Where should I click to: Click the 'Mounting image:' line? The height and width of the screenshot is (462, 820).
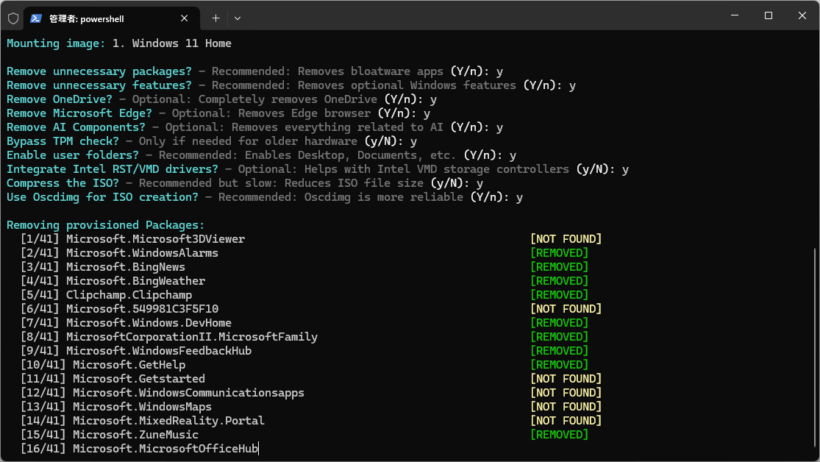[119, 43]
